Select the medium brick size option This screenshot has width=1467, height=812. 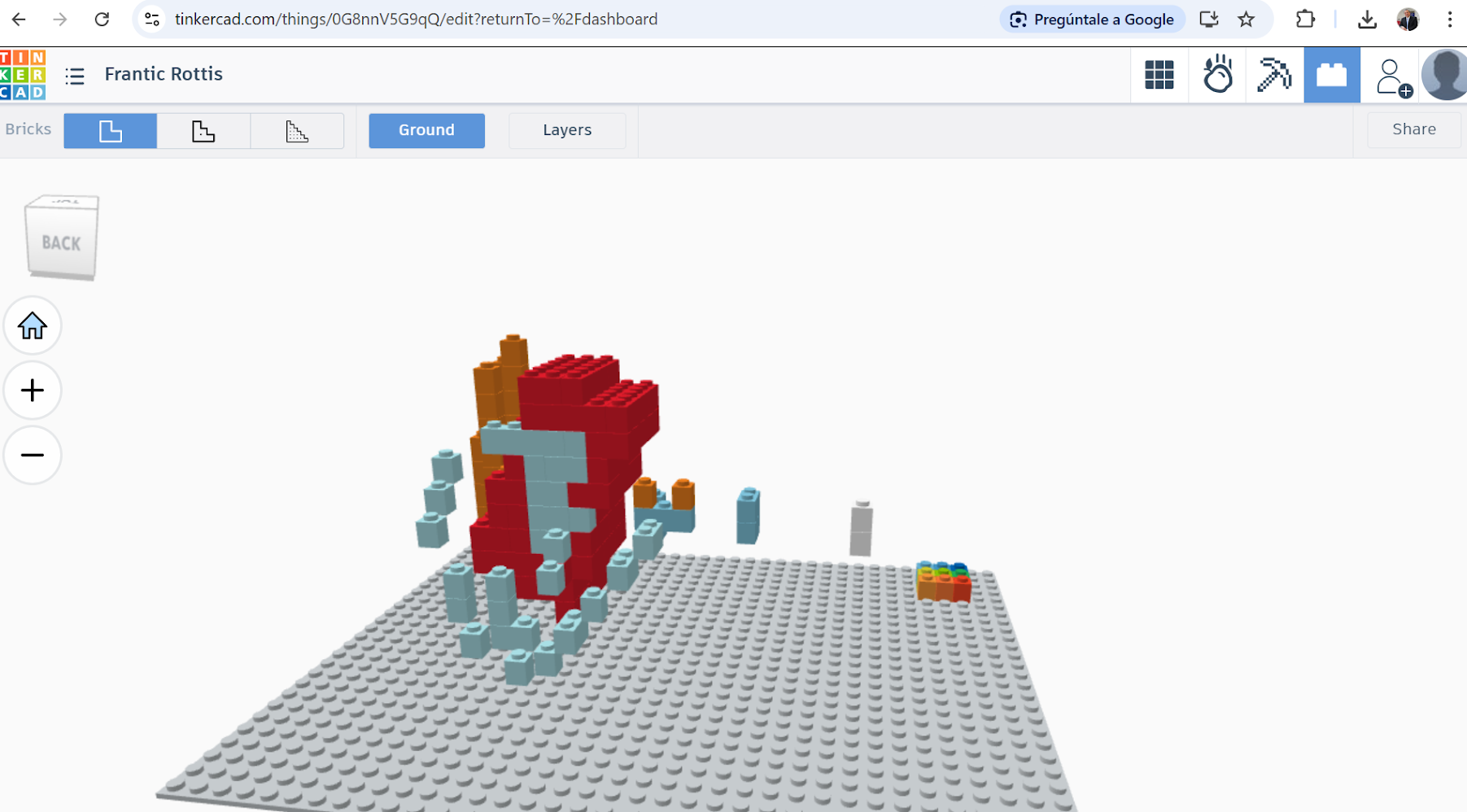pyautogui.click(x=203, y=130)
